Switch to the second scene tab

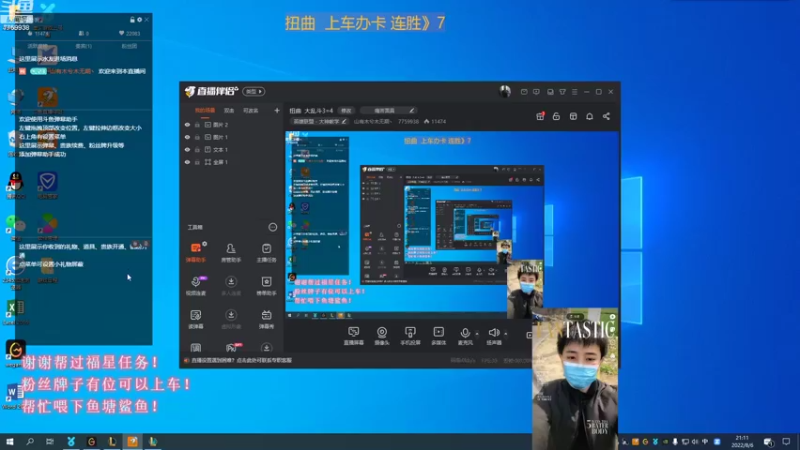(x=229, y=110)
